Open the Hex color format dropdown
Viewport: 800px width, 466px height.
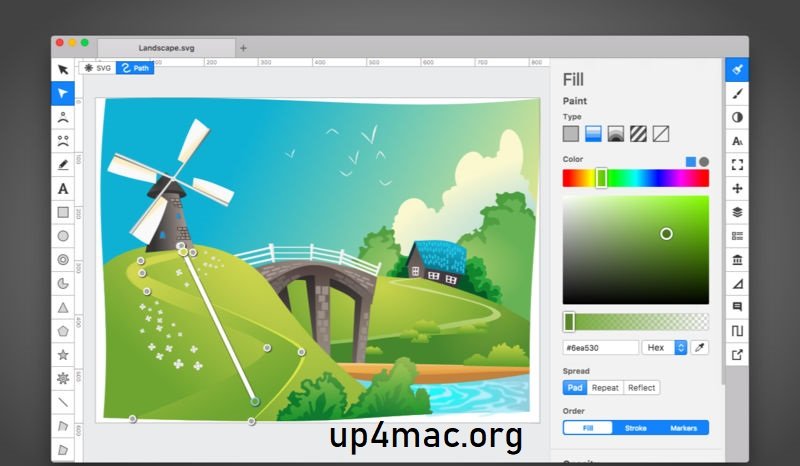pyautogui.click(x=664, y=348)
